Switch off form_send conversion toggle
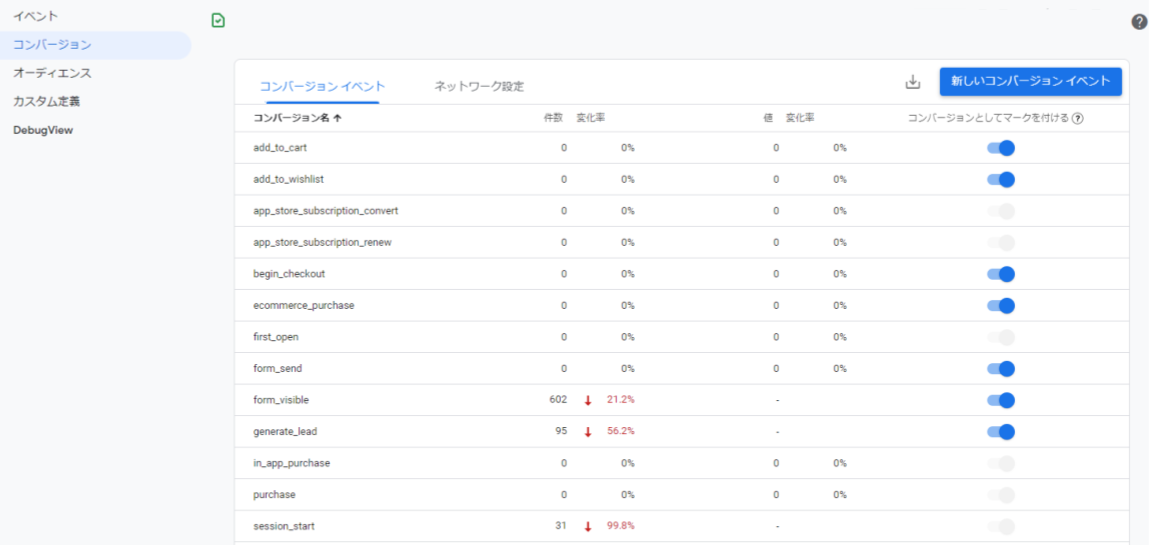This screenshot has height=545, width=1149. tap(1001, 369)
